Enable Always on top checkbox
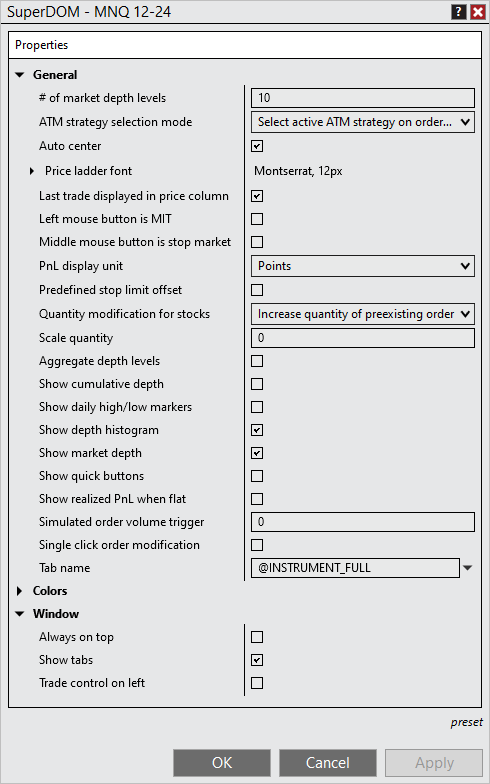This screenshot has height=784, width=490. pyautogui.click(x=257, y=637)
